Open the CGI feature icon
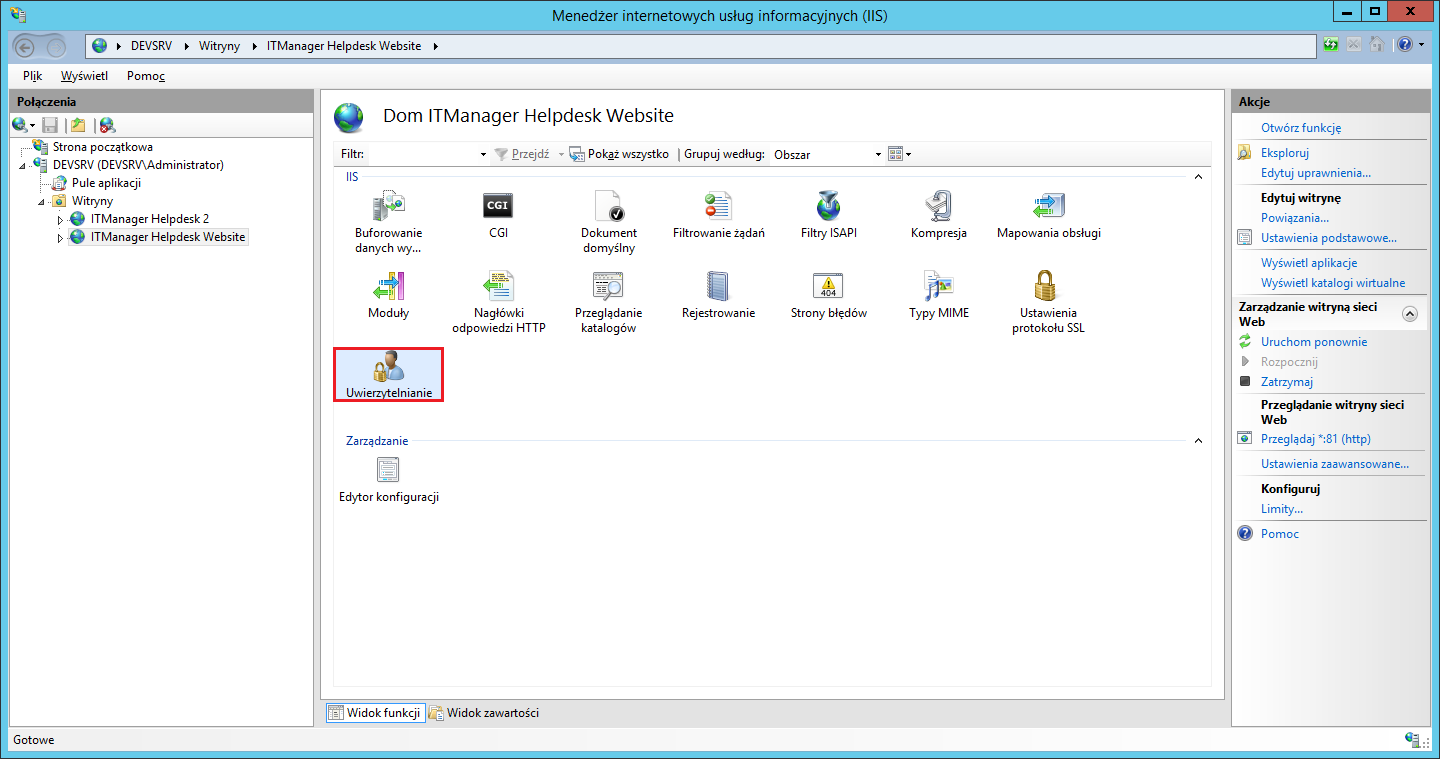This screenshot has height=759, width=1440. 498,215
